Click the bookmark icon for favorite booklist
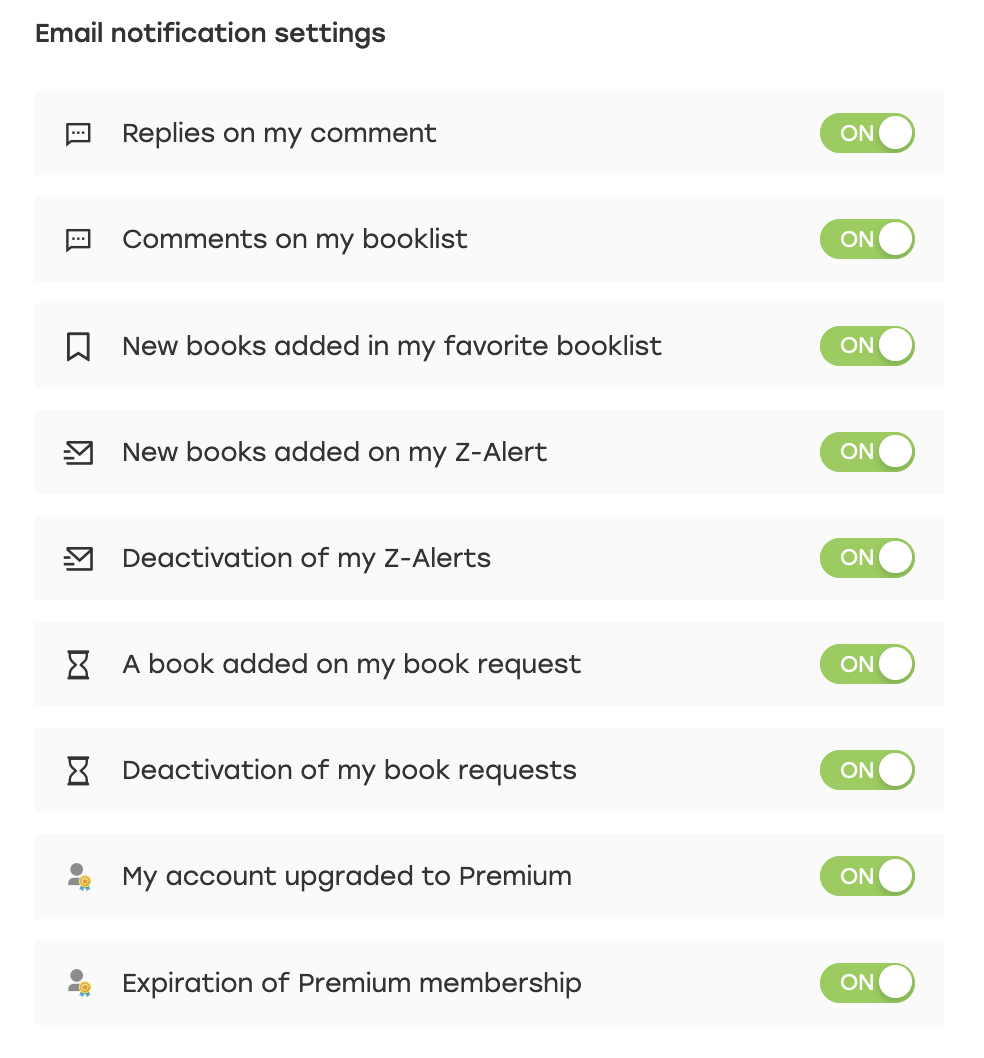 pos(78,346)
